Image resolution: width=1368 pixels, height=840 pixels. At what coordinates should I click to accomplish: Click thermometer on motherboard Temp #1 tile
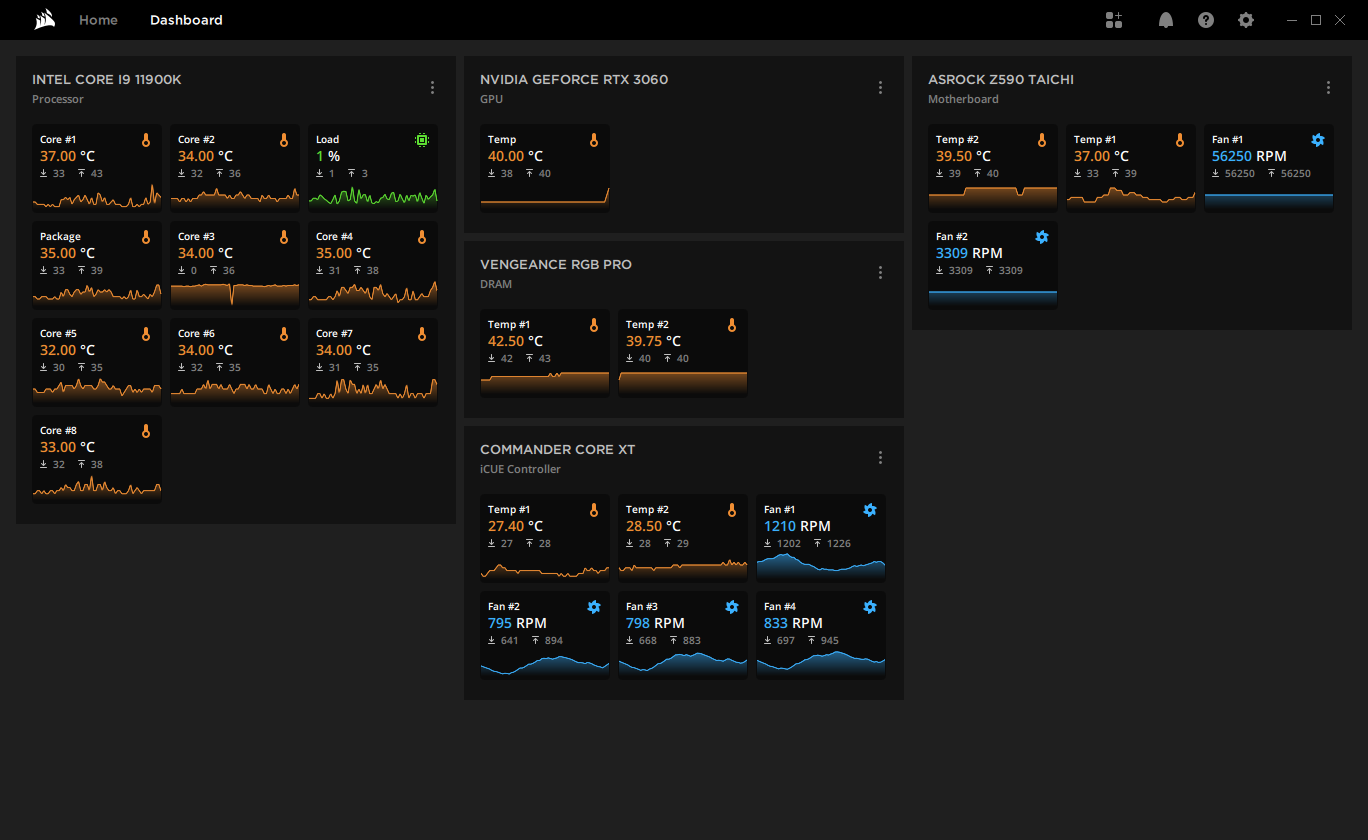(x=1180, y=140)
